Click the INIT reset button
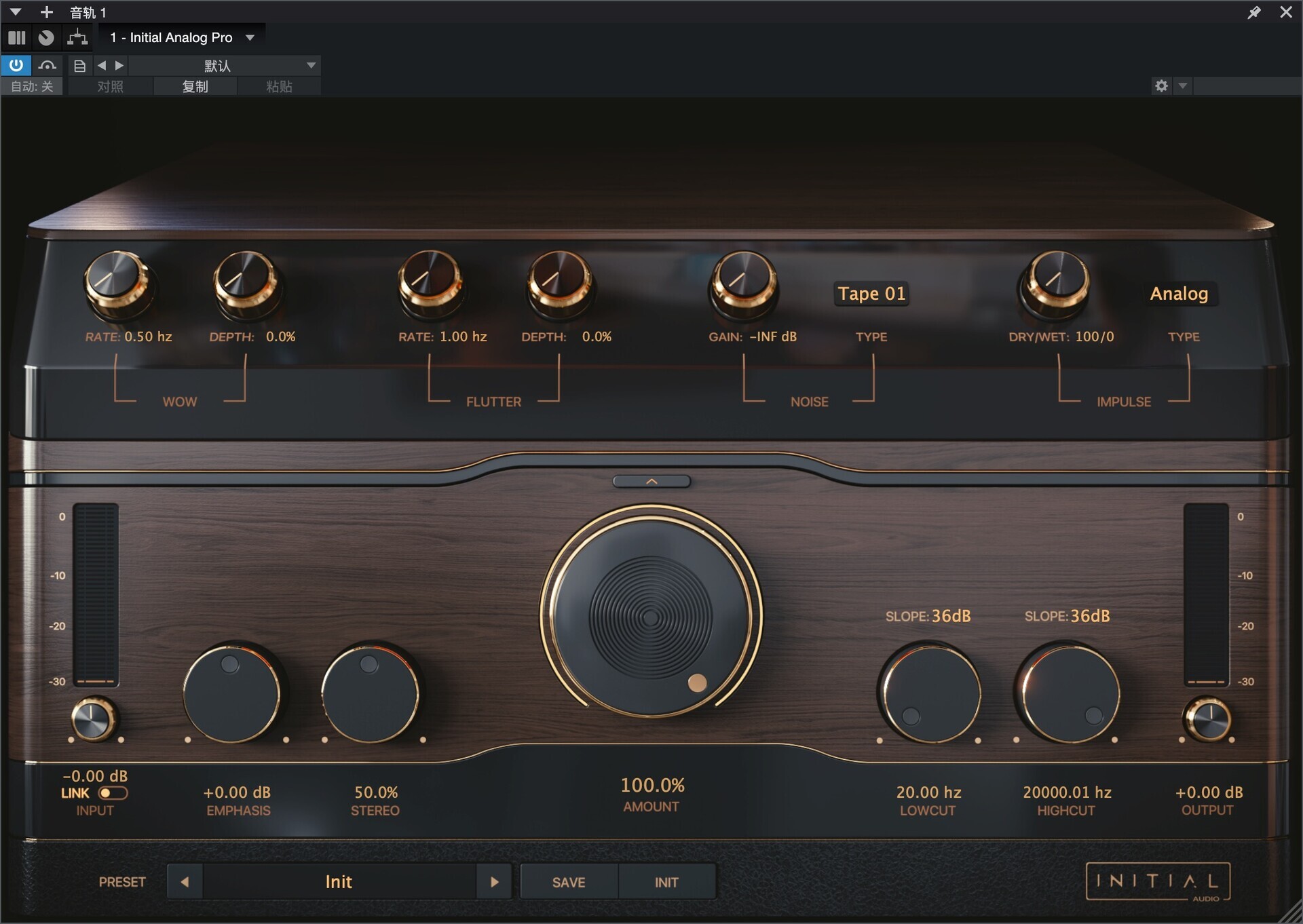 (x=666, y=882)
